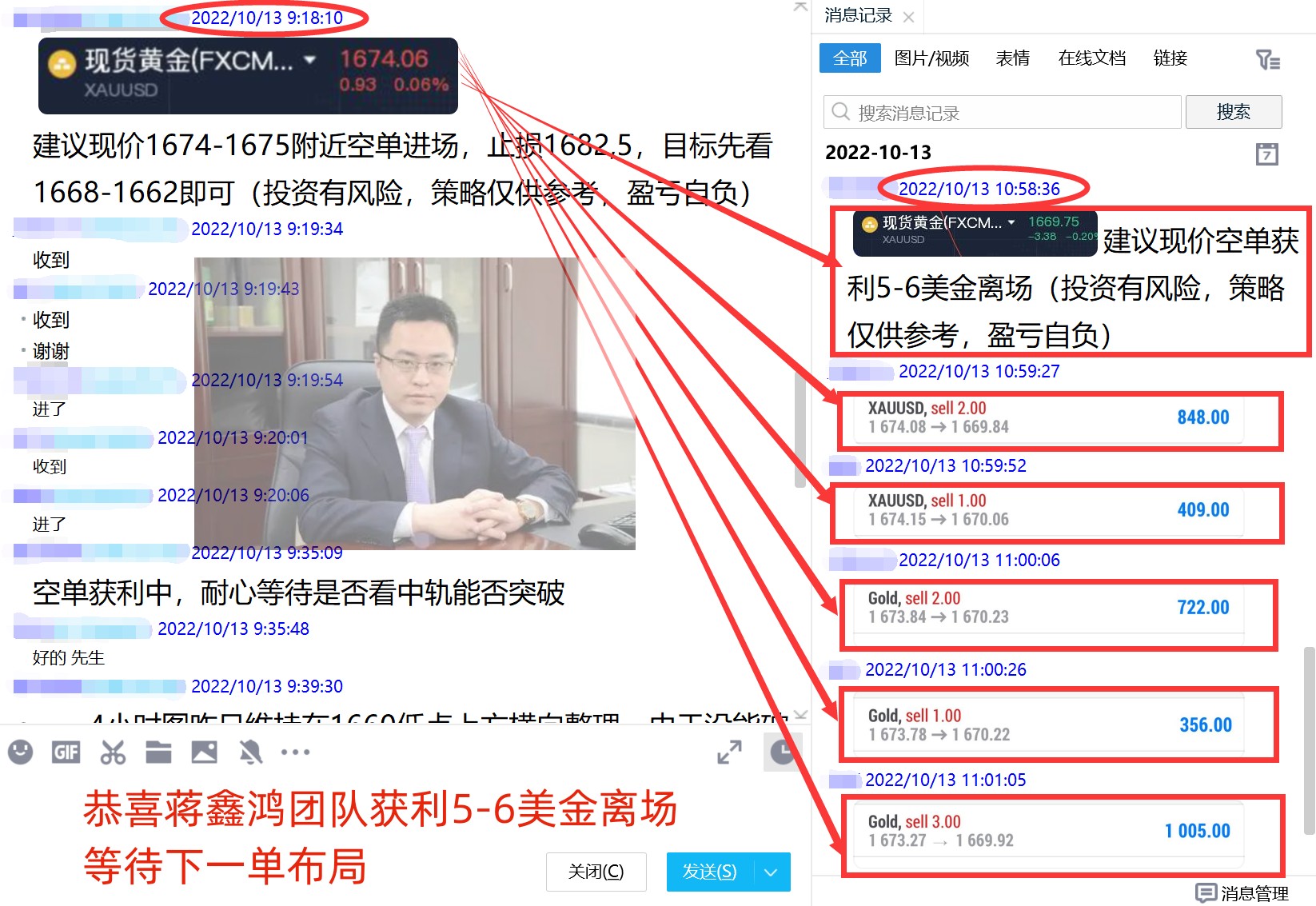Click the picture icon to send image
The width and height of the screenshot is (1316, 906).
point(204,752)
